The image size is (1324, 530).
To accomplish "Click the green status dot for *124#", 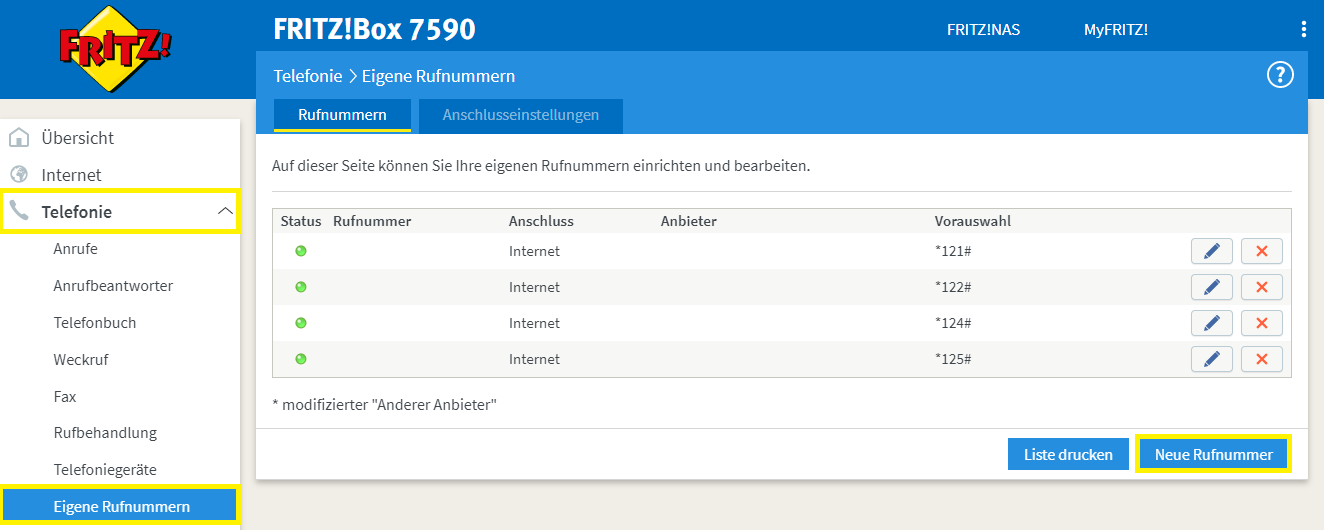I will tap(300, 323).
